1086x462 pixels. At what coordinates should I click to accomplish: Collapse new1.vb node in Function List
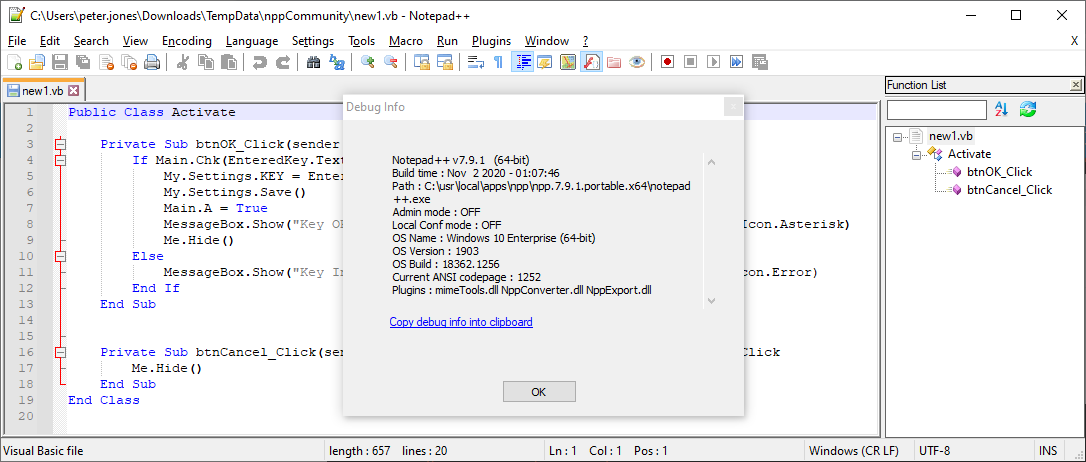pyautogui.click(x=897, y=136)
